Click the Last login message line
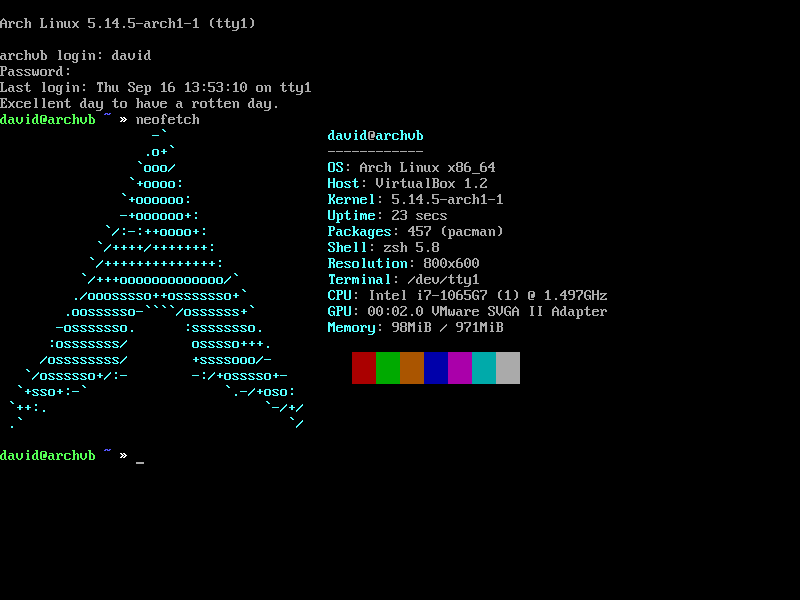Image resolution: width=800 pixels, height=600 pixels. click(x=156, y=88)
